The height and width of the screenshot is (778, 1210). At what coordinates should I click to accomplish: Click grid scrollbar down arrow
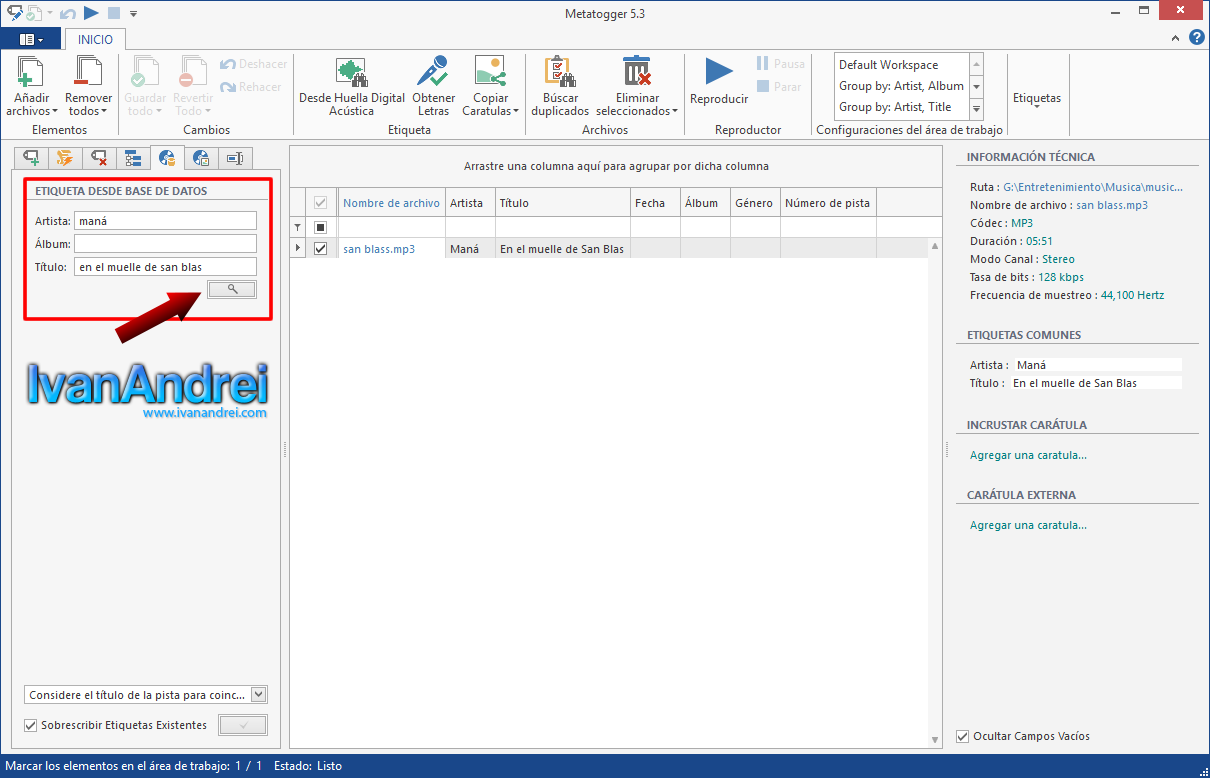[936, 740]
